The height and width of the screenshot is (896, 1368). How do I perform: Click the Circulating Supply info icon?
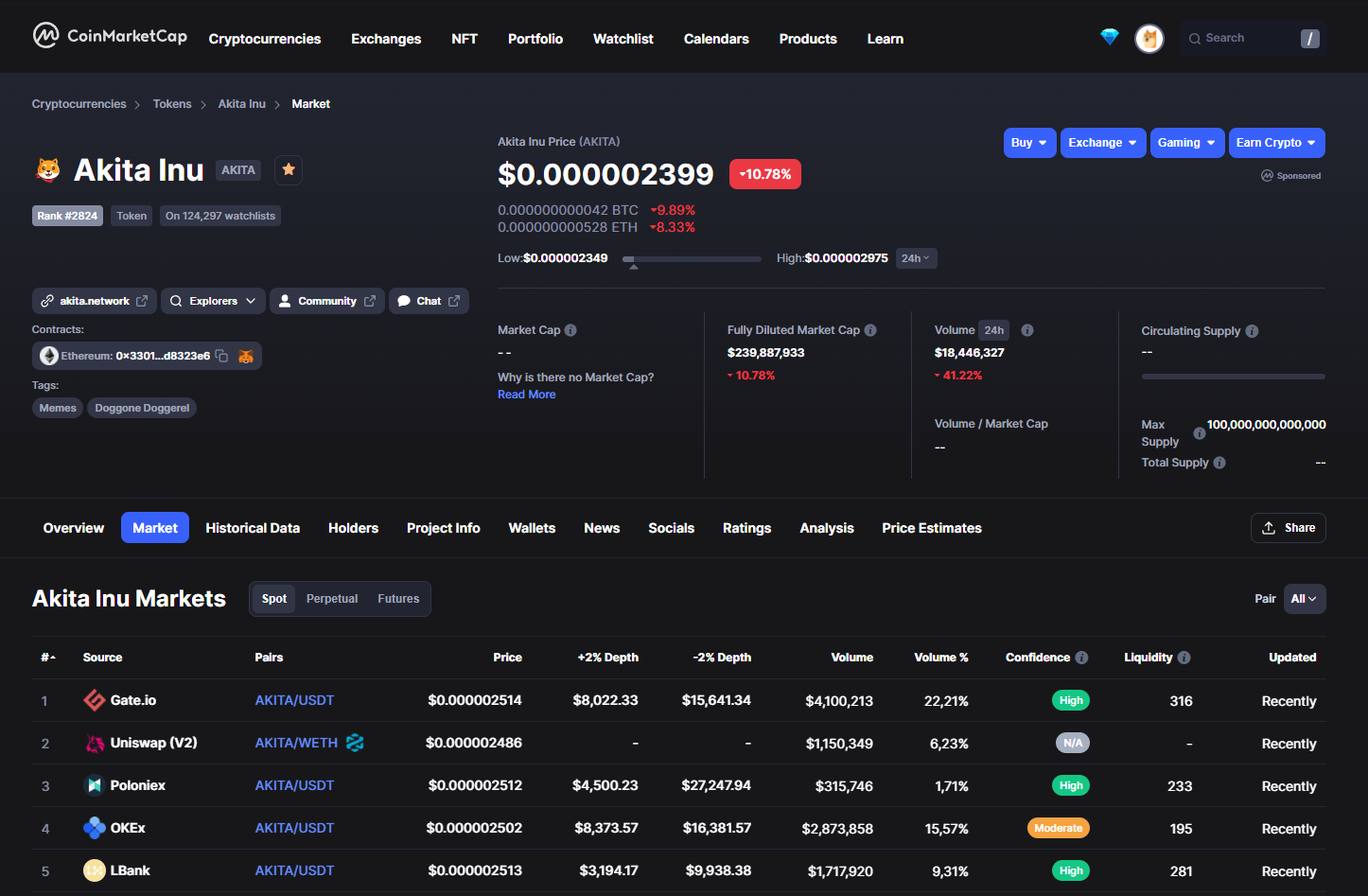coord(1252,331)
